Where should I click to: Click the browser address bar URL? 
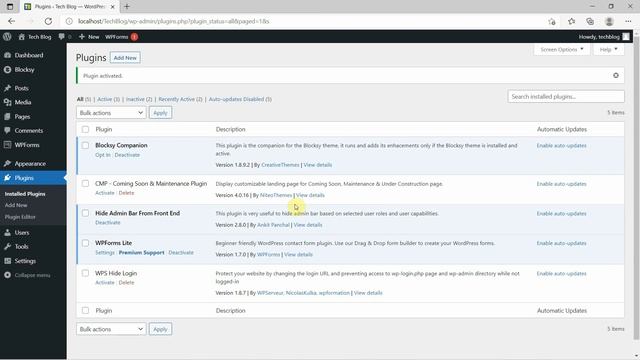[x=173, y=21]
